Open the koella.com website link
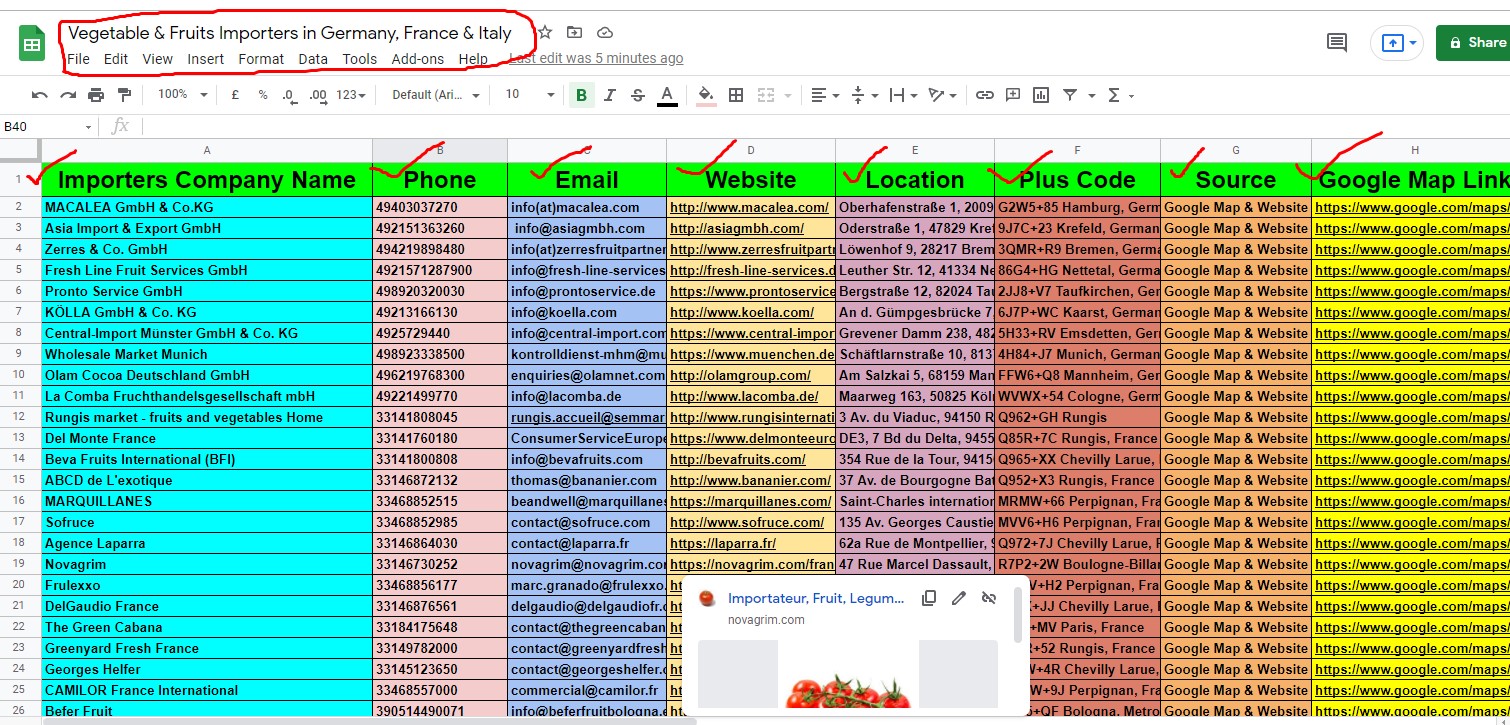 coord(741,313)
